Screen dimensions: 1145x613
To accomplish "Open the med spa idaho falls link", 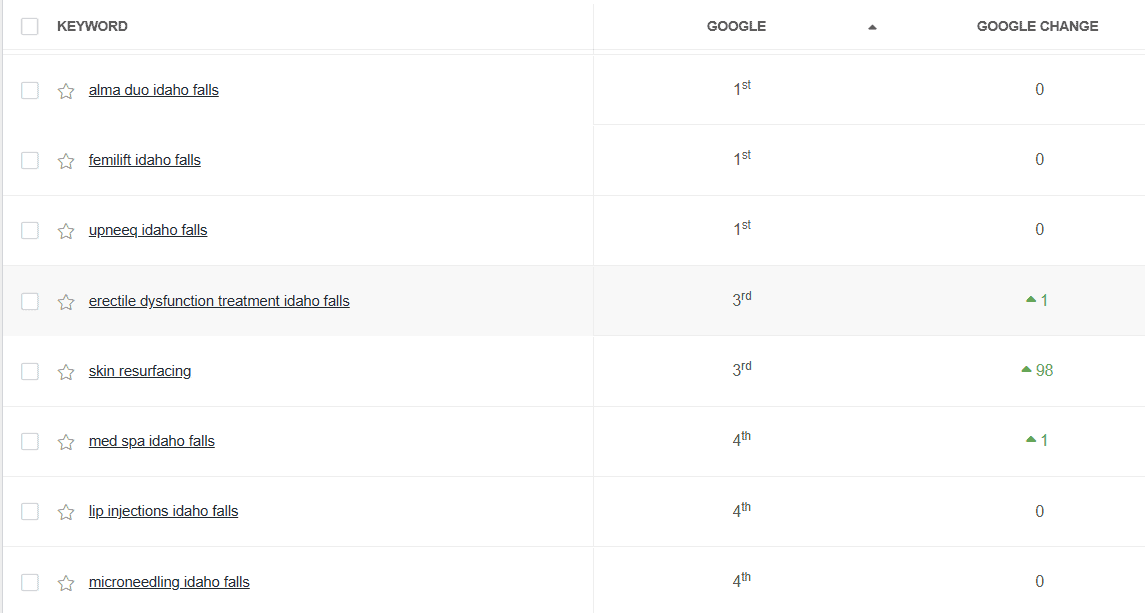I will pyautogui.click(x=152, y=441).
